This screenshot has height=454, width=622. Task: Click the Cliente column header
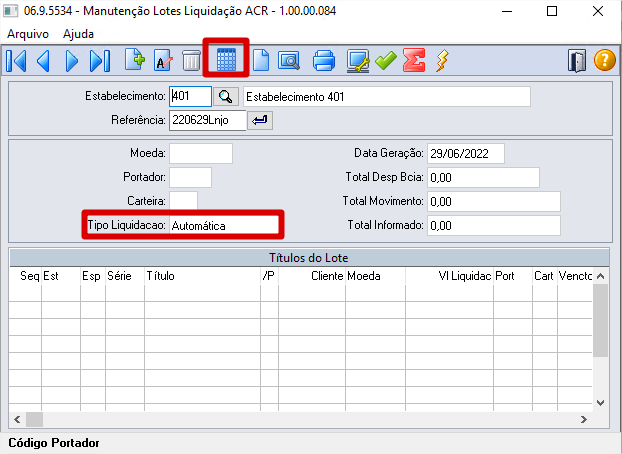coord(312,276)
